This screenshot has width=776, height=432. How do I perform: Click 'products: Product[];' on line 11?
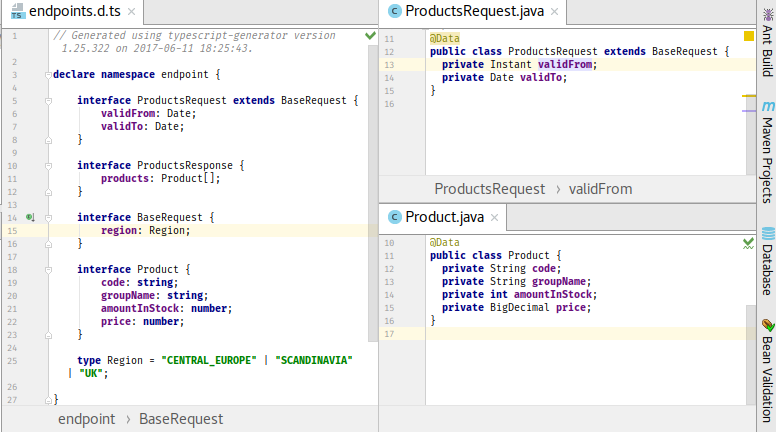coord(161,178)
